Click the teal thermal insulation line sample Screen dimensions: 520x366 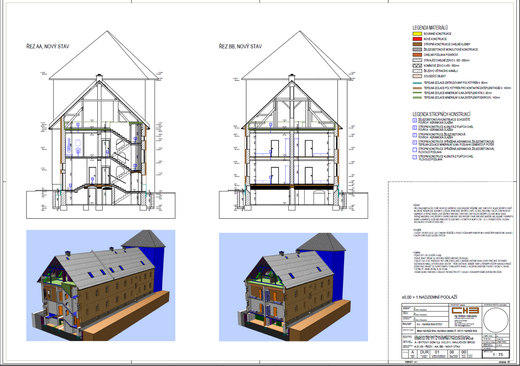417,83
